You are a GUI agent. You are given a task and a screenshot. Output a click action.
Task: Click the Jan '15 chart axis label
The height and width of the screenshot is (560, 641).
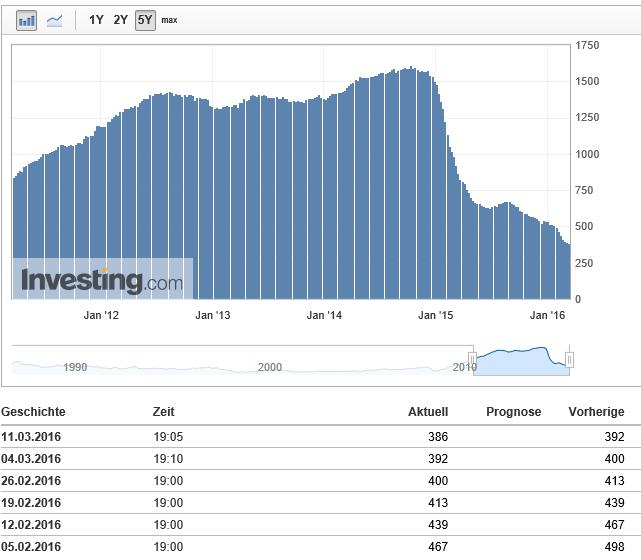435,316
